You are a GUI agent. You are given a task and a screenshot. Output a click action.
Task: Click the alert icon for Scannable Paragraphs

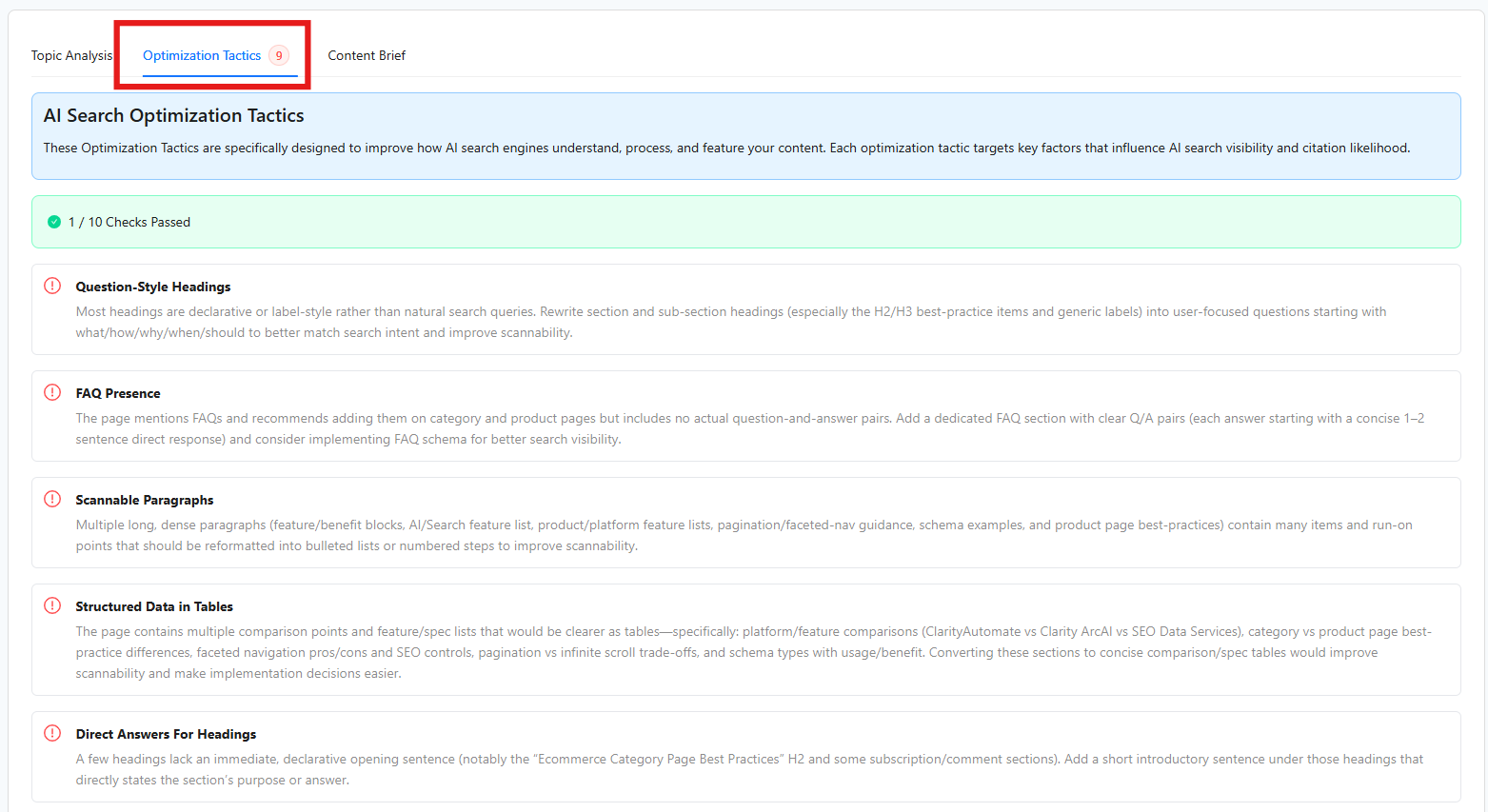pyautogui.click(x=52, y=499)
